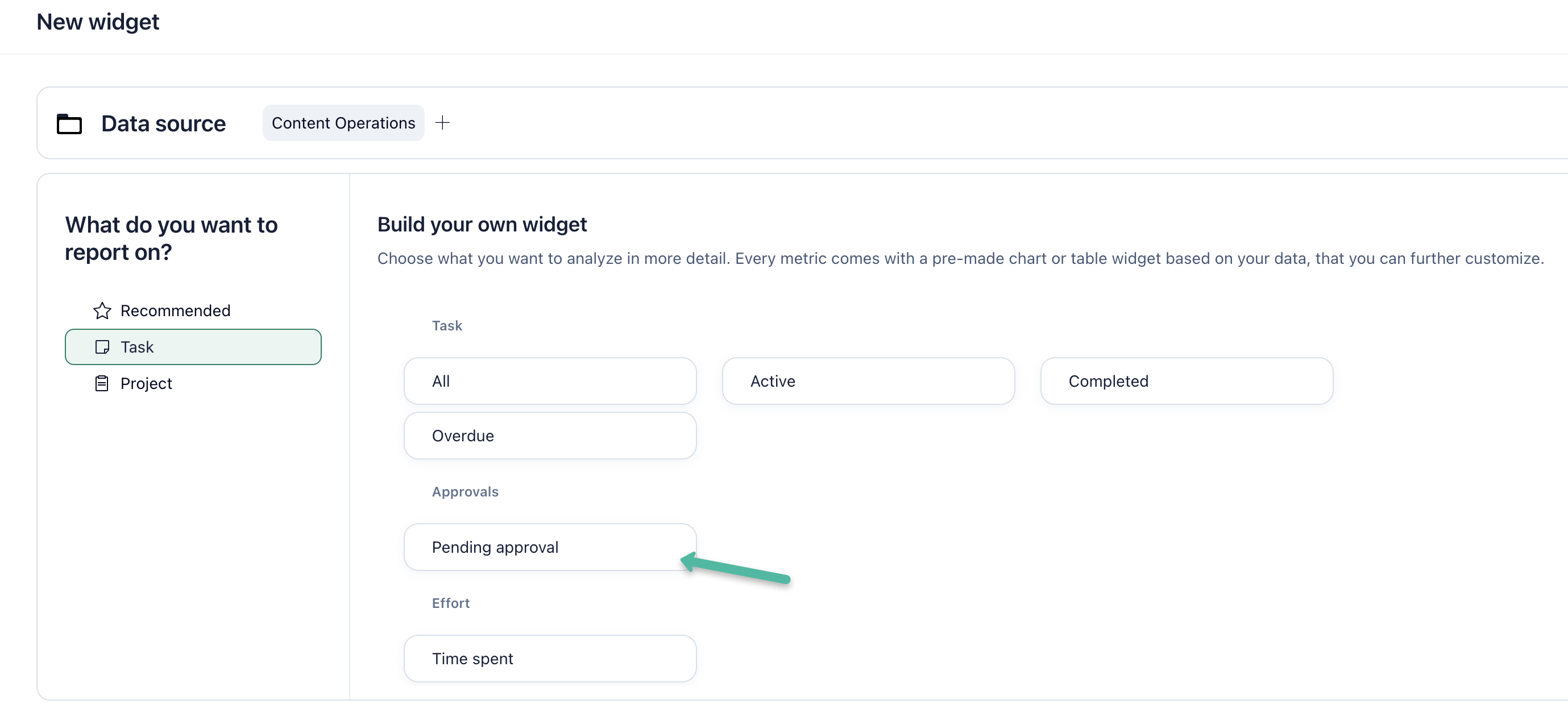Viewport: 1568px width, 712px height.
Task: Click the clipboard icon beside Project
Action: click(102, 384)
